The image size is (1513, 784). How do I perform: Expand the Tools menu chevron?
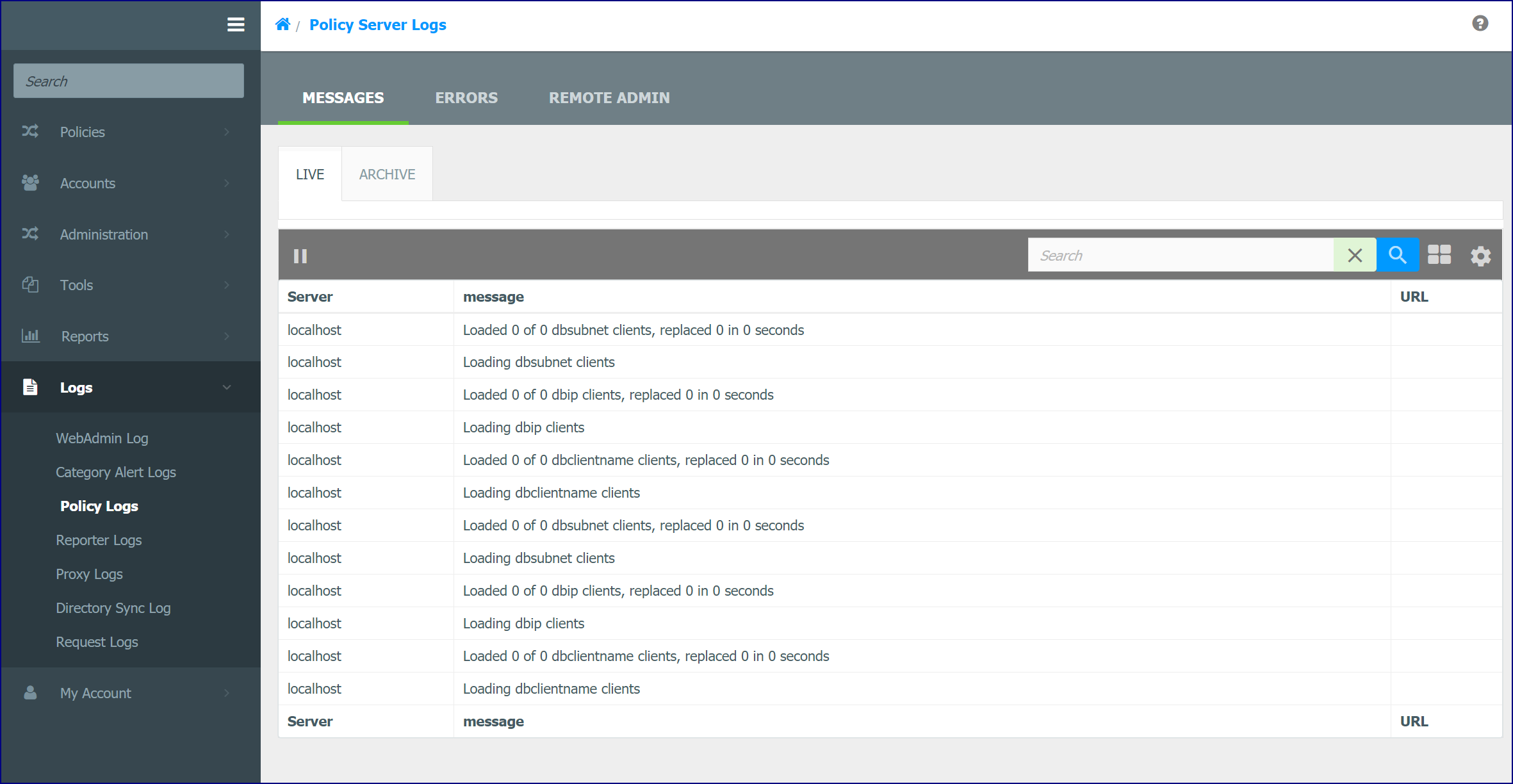(227, 285)
